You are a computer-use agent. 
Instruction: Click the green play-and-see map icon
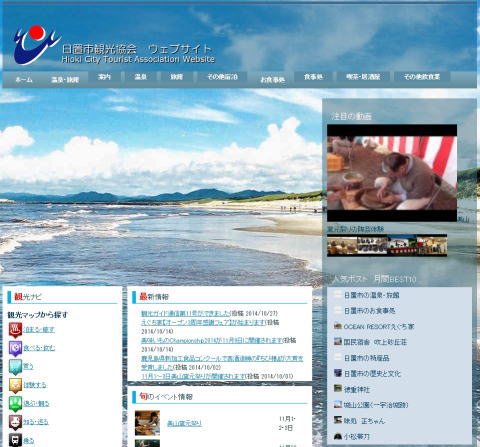click(15, 404)
